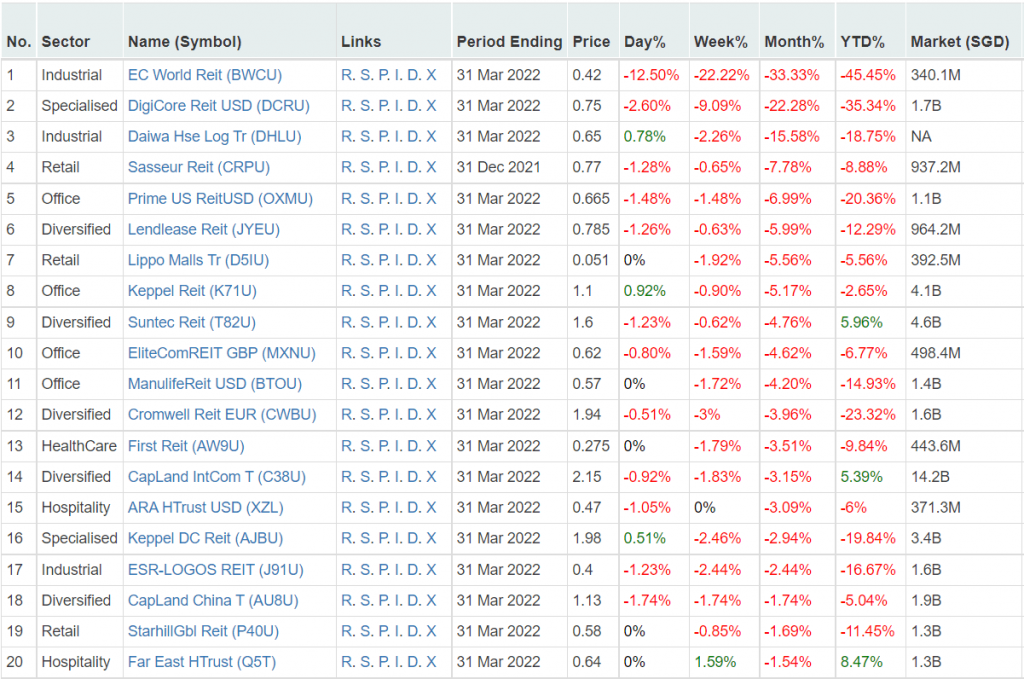
Task: Click the R link in First Reit row
Action: coord(347,446)
